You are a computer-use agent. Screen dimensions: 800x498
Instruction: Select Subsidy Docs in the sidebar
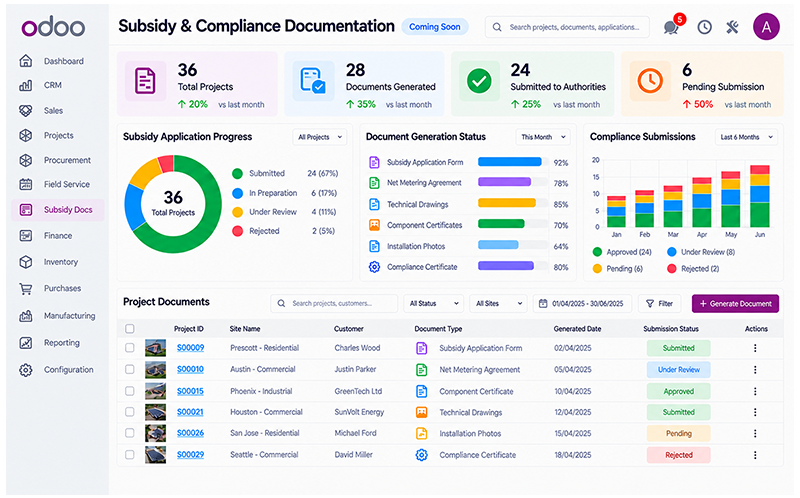tap(58, 210)
